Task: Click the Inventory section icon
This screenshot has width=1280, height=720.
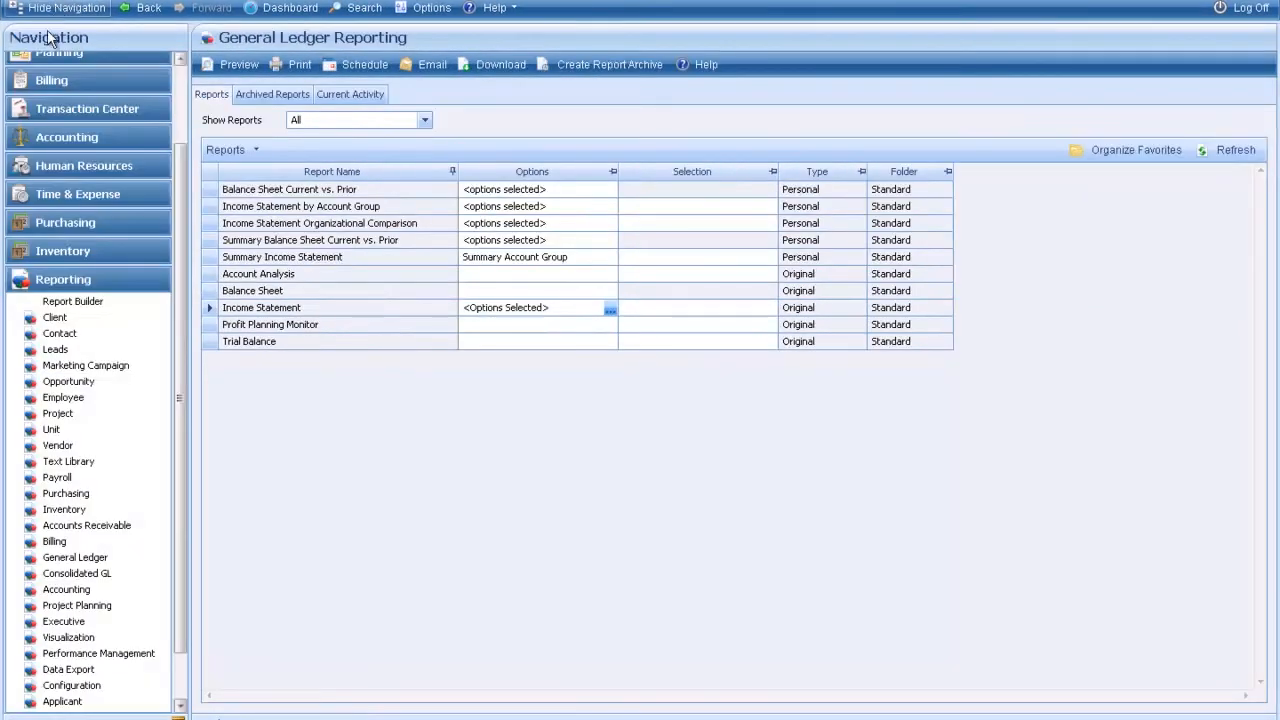Action: coord(20,251)
